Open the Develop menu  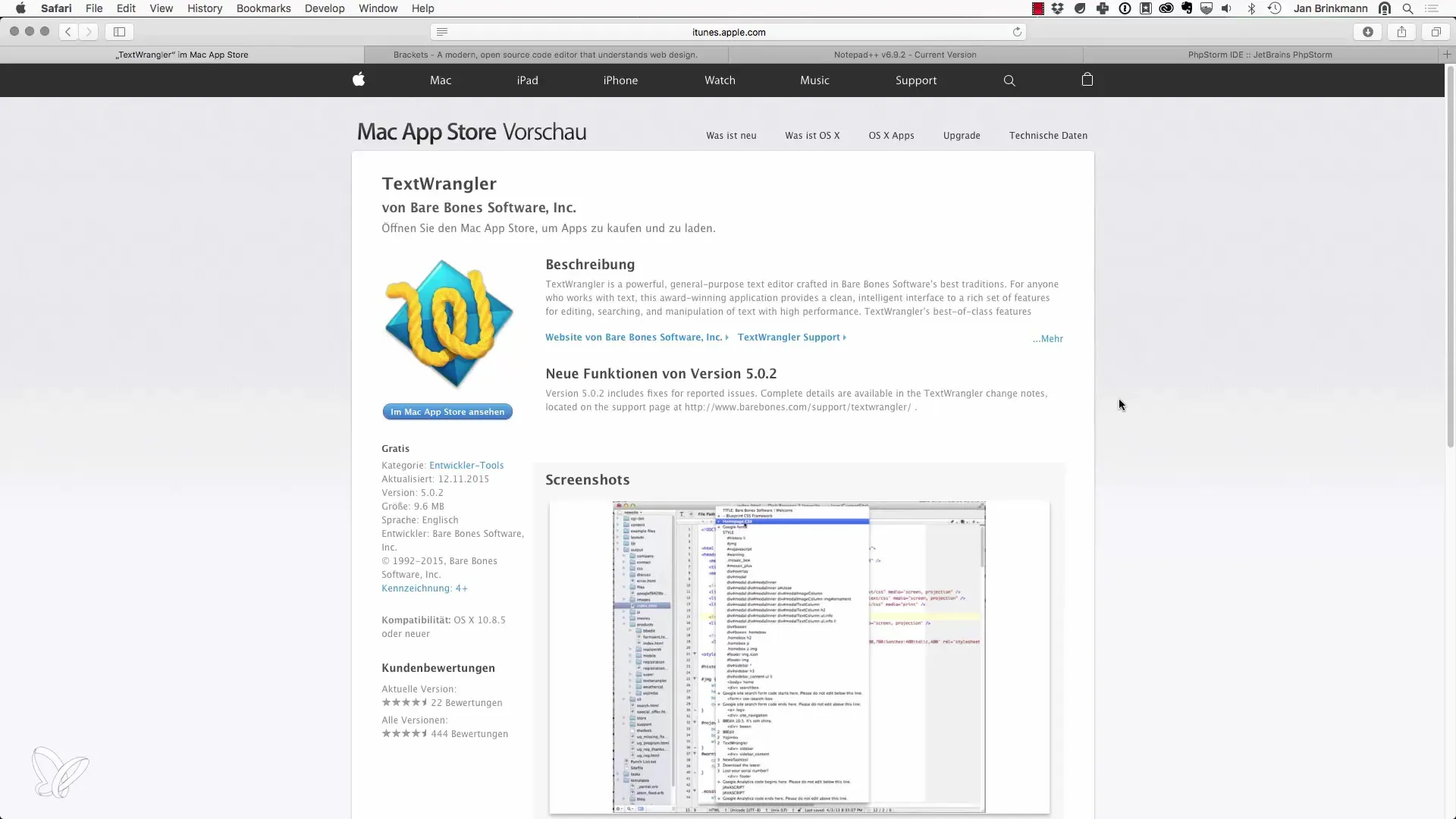pyautogui.click(x=325, y=8)
